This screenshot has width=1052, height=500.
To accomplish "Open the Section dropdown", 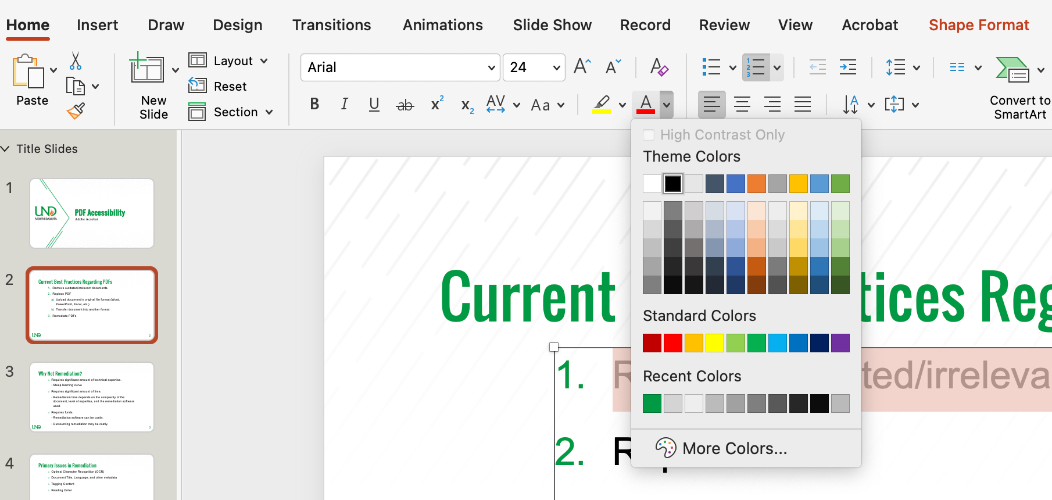I will [x=231, y=112].
